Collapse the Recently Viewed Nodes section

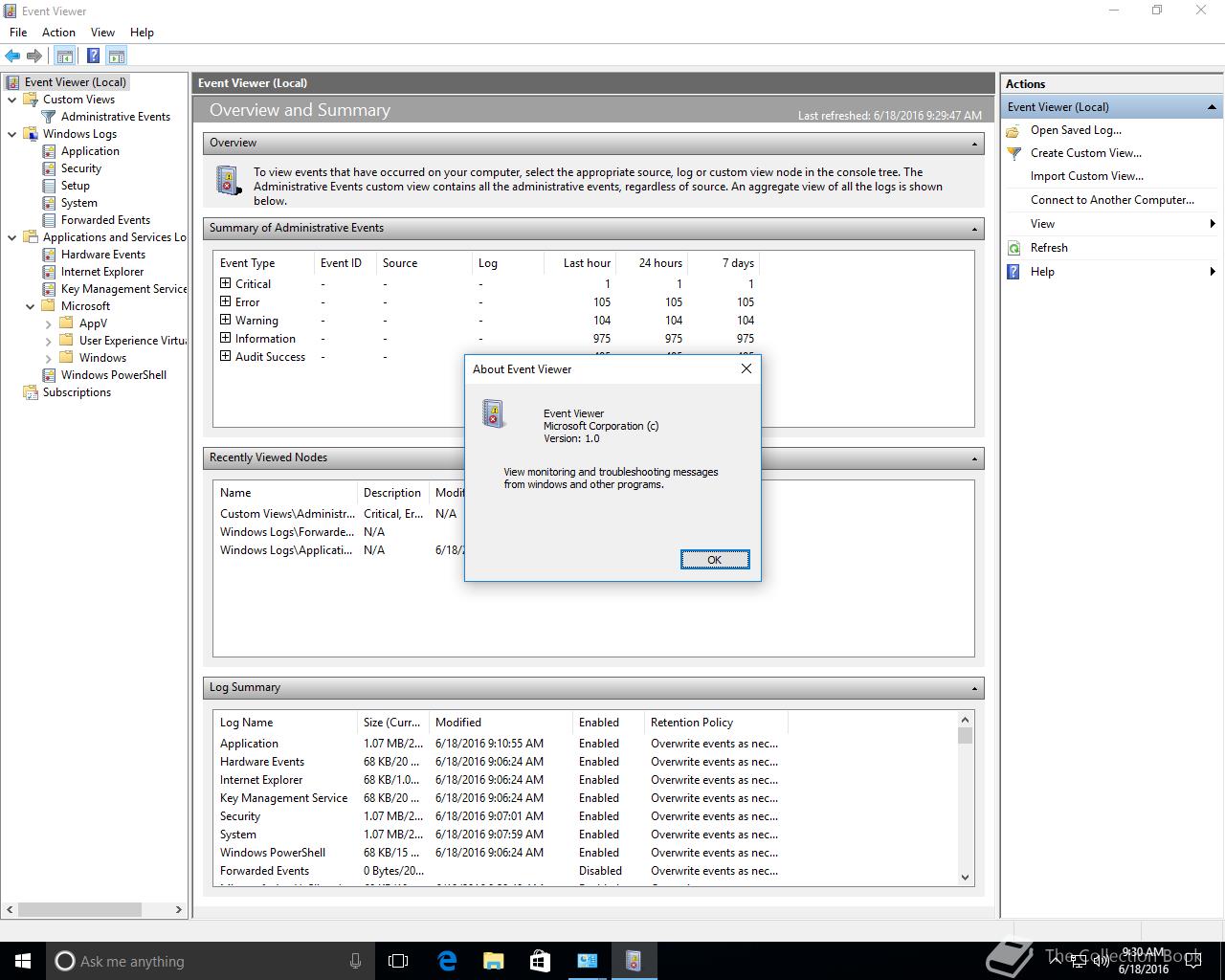(x=974, y=458)
